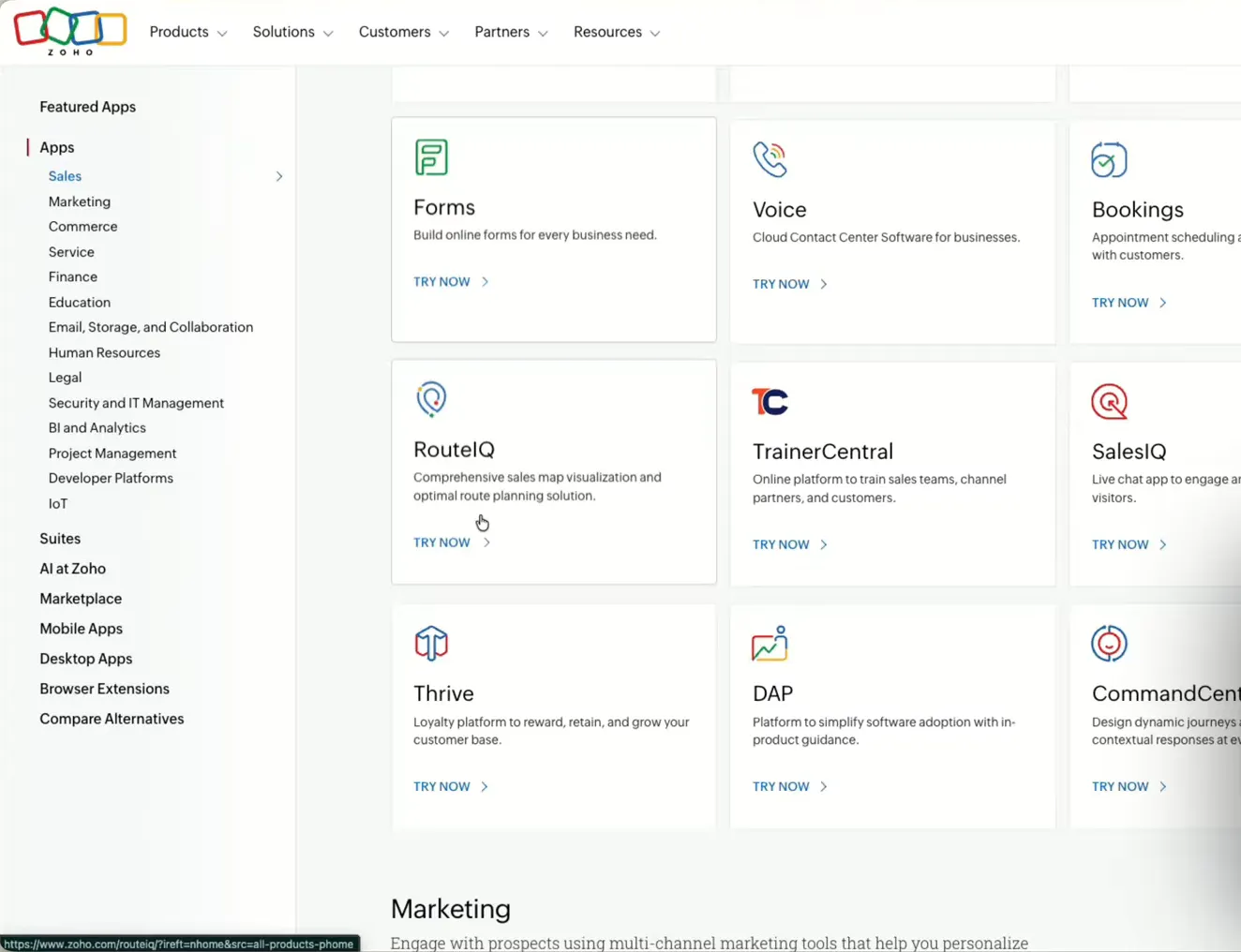
Task: Select Security and IT Management category
Action: coord(136,403)
